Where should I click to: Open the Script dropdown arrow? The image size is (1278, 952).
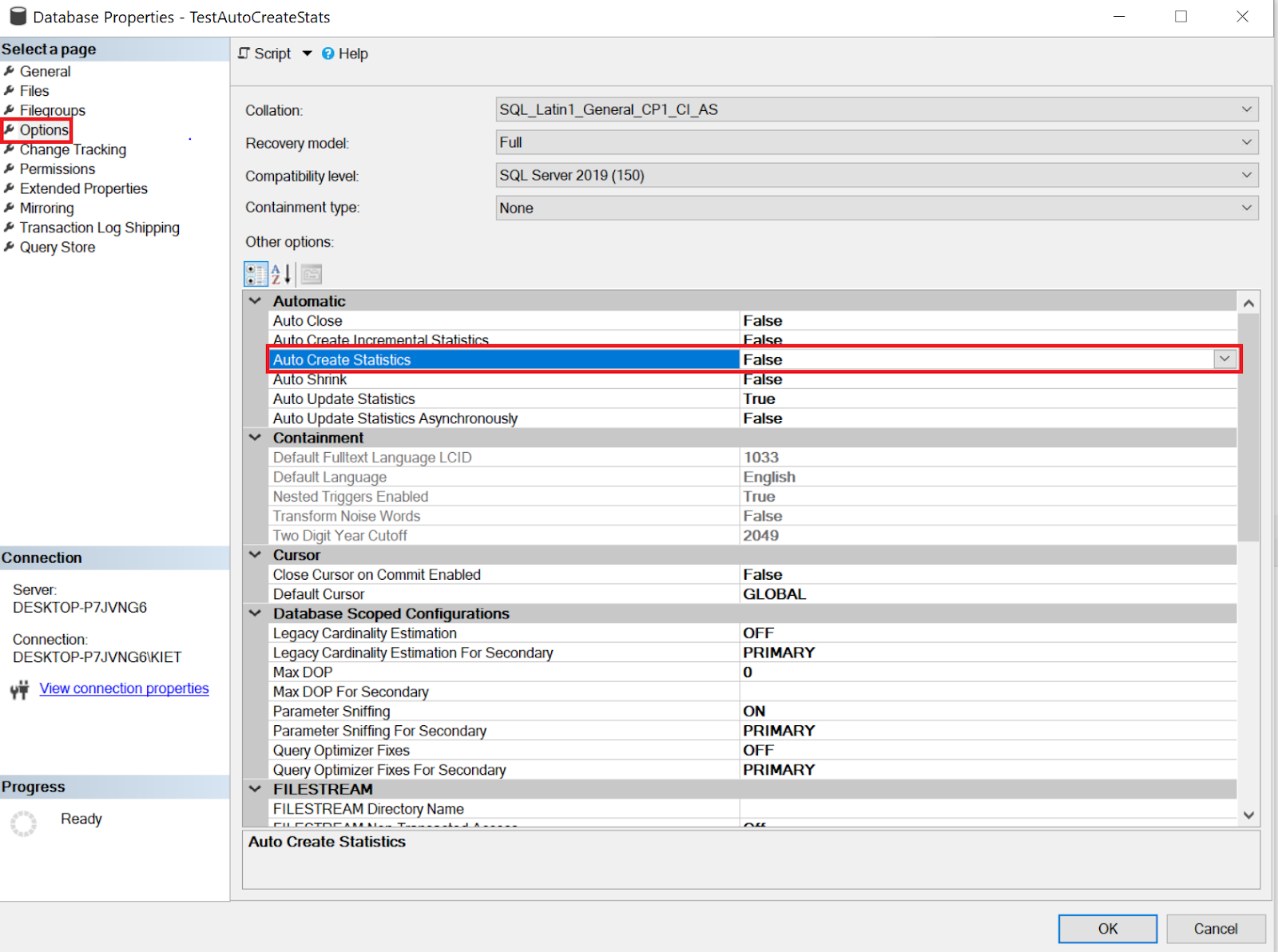307,54
